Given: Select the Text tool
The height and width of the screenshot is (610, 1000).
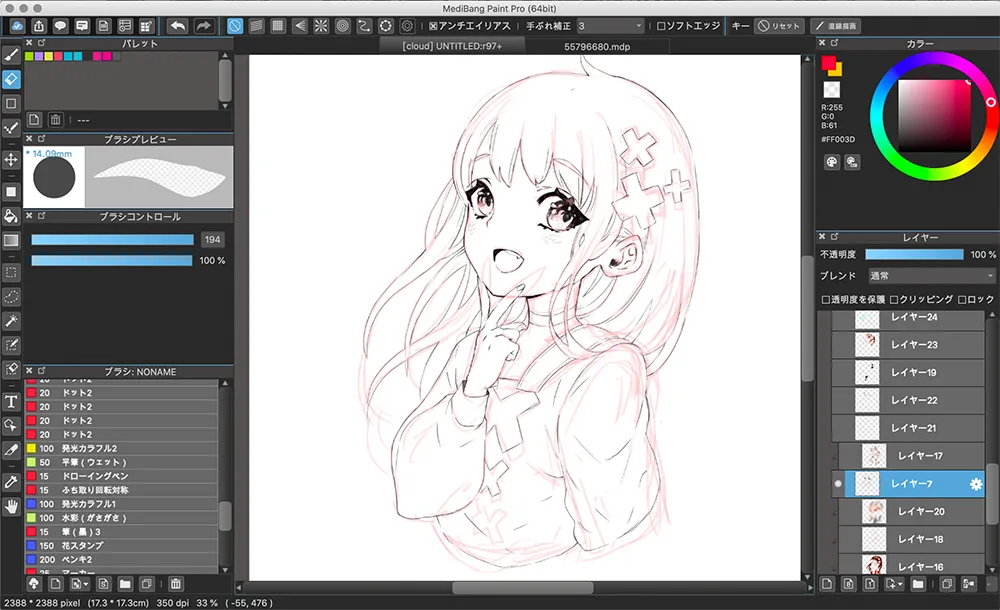Looking at the screenshot, I should (x=11, y=401).
